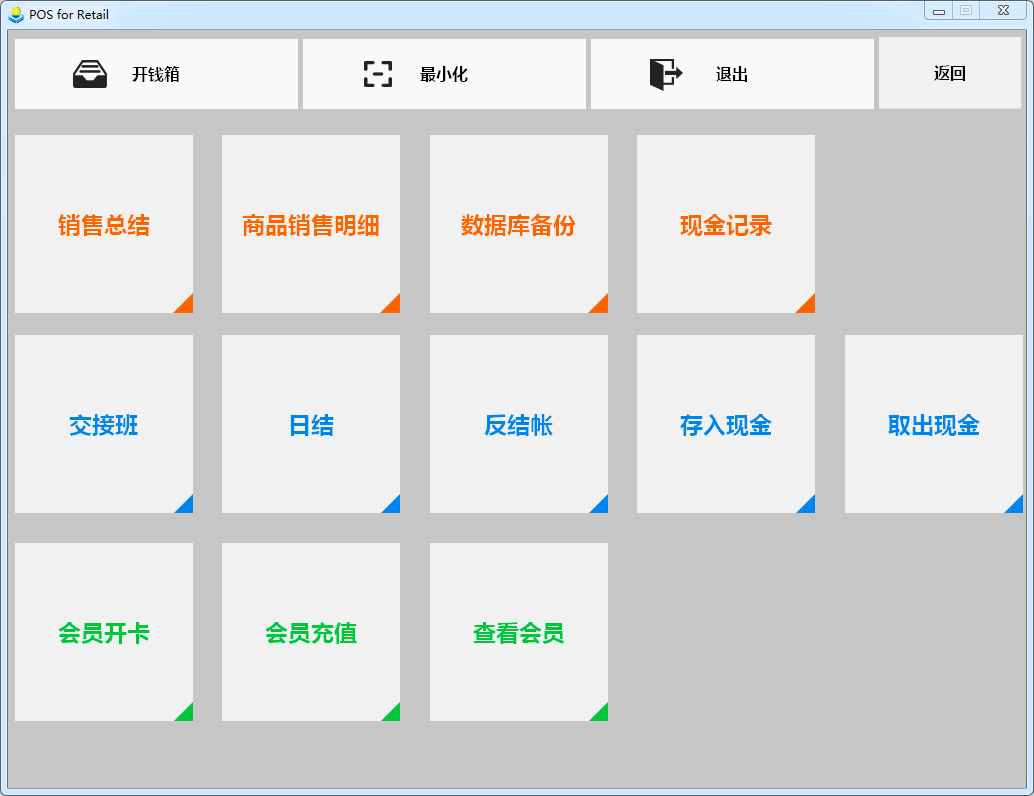Viewport: 1034px width, 796px height.
Task: Start the 数据库备份 database backup
Action: coord(518,225)
